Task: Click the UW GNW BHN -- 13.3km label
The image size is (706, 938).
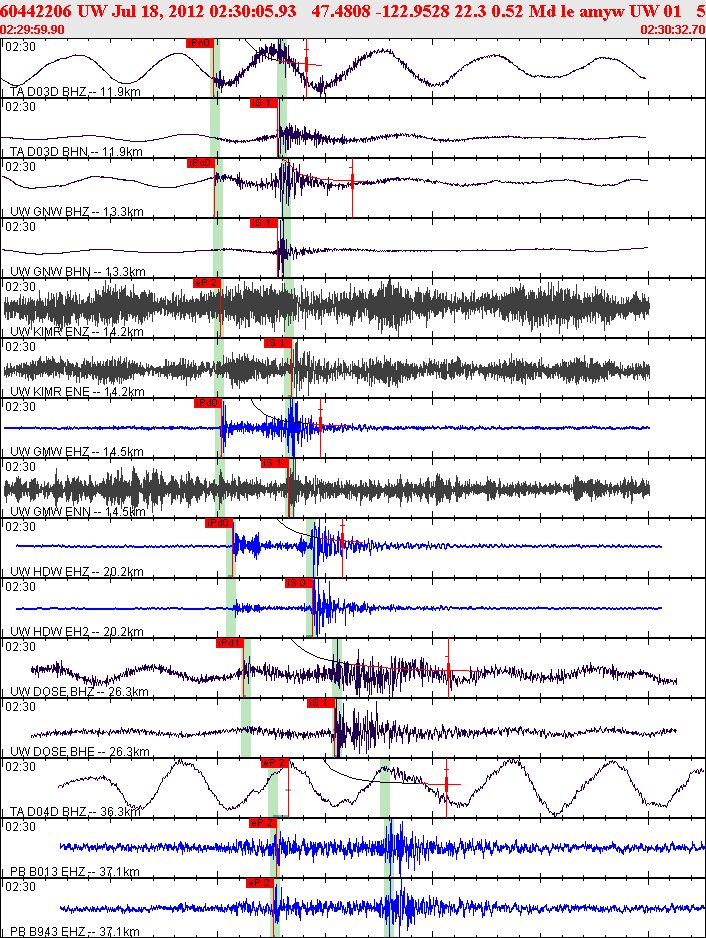Action: [77, 272]
